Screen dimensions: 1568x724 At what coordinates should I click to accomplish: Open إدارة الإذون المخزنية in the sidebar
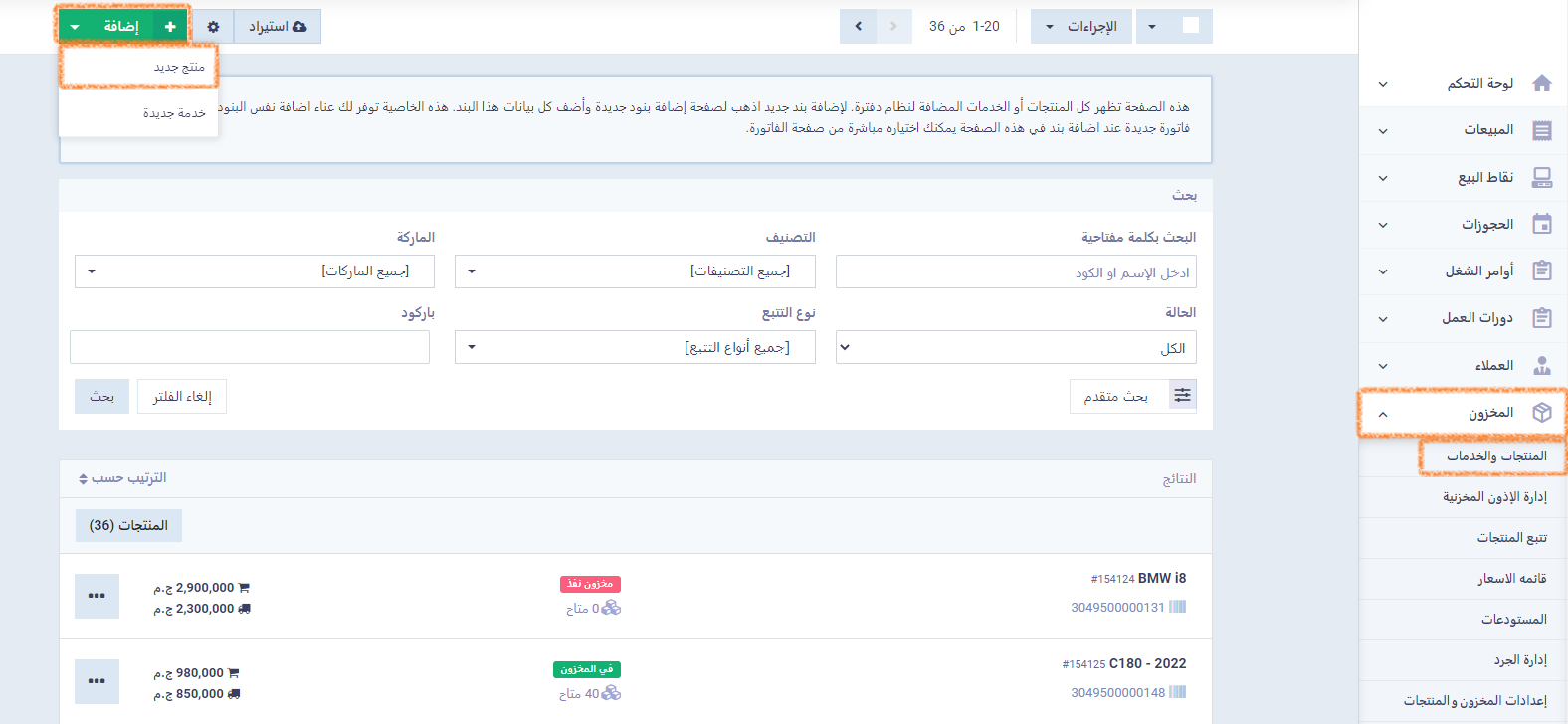click(x=1494, y=497)
